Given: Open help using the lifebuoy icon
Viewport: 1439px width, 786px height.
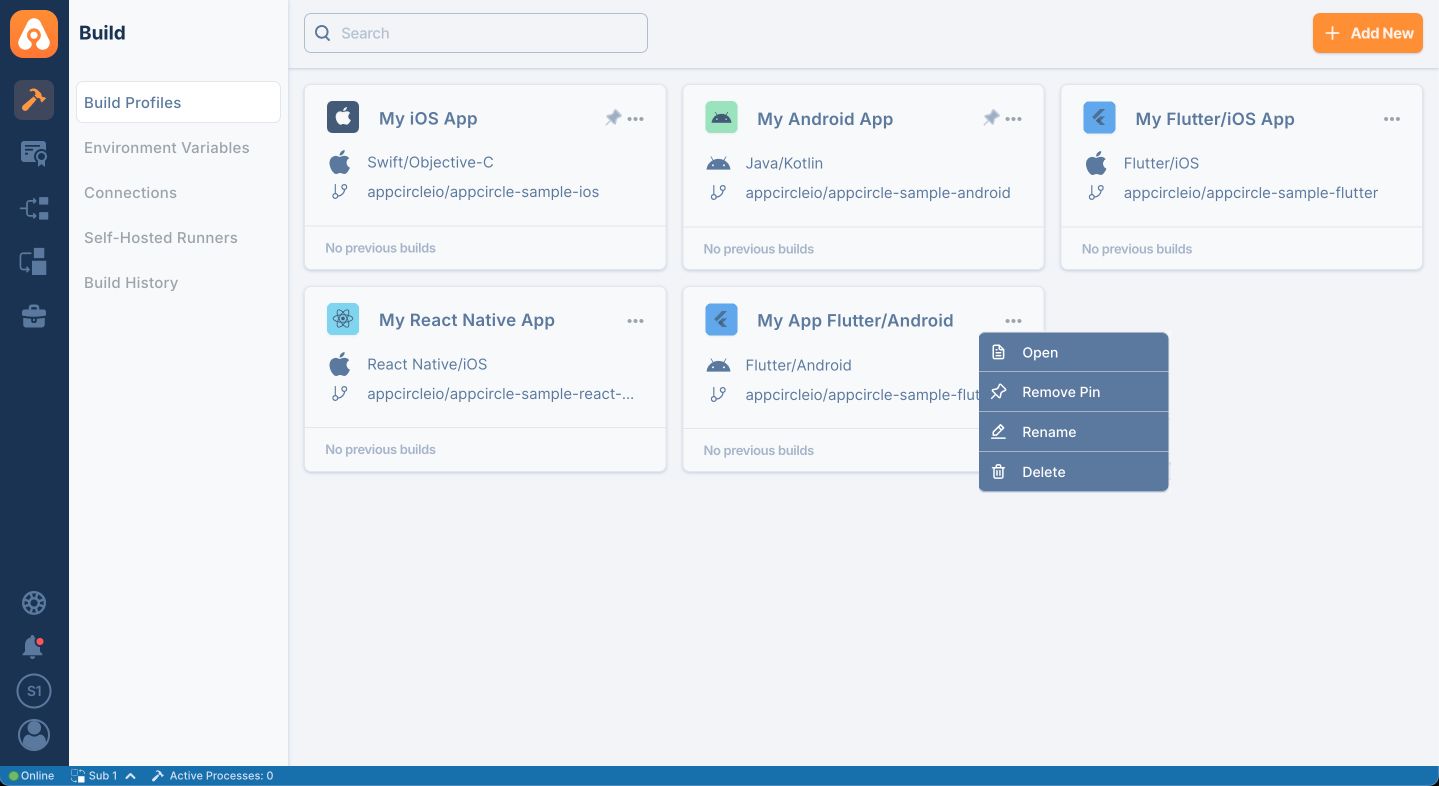Looking at the screenshot, I should [x=34, y=603].
